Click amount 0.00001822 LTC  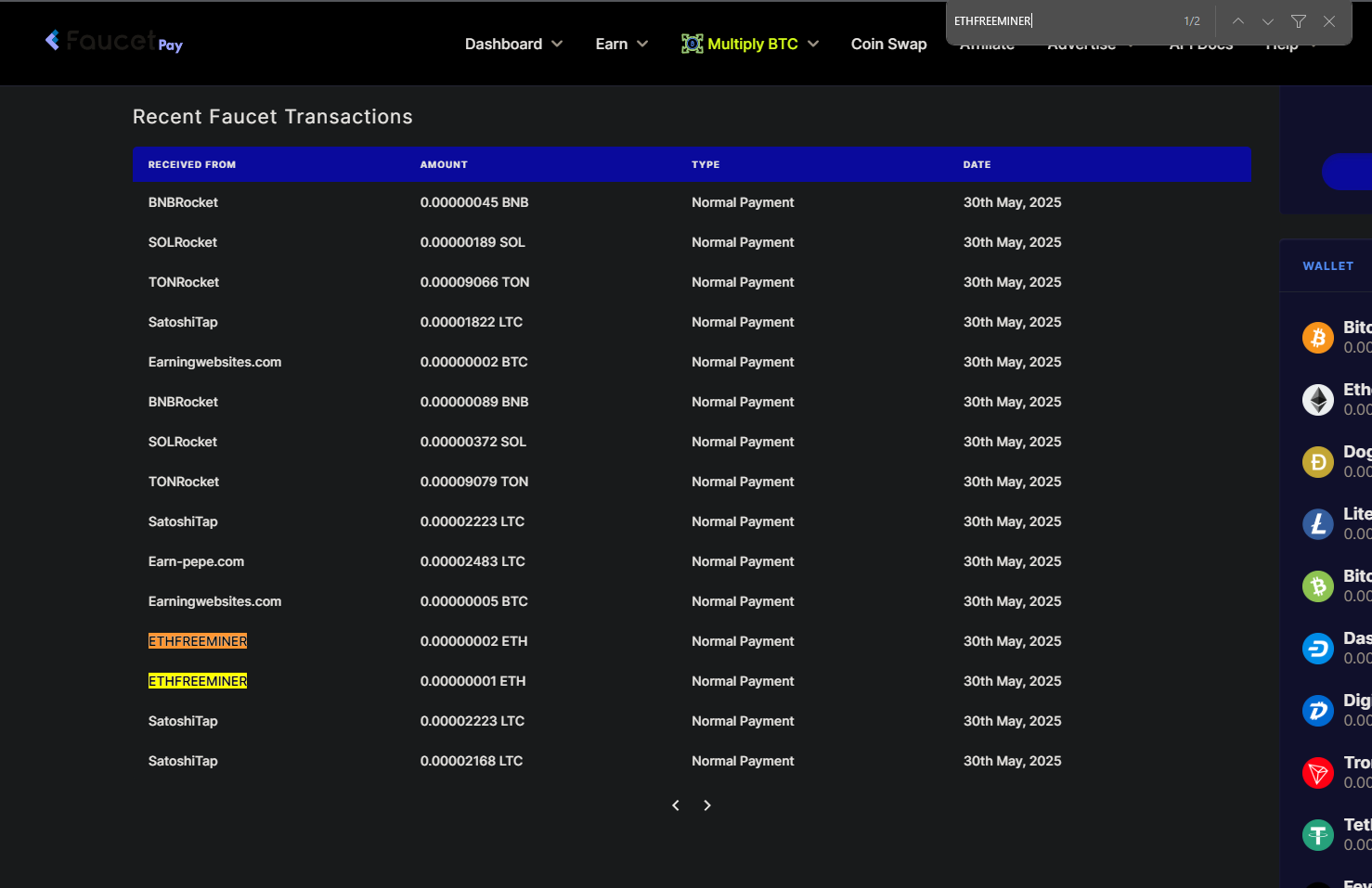(472, 322)
